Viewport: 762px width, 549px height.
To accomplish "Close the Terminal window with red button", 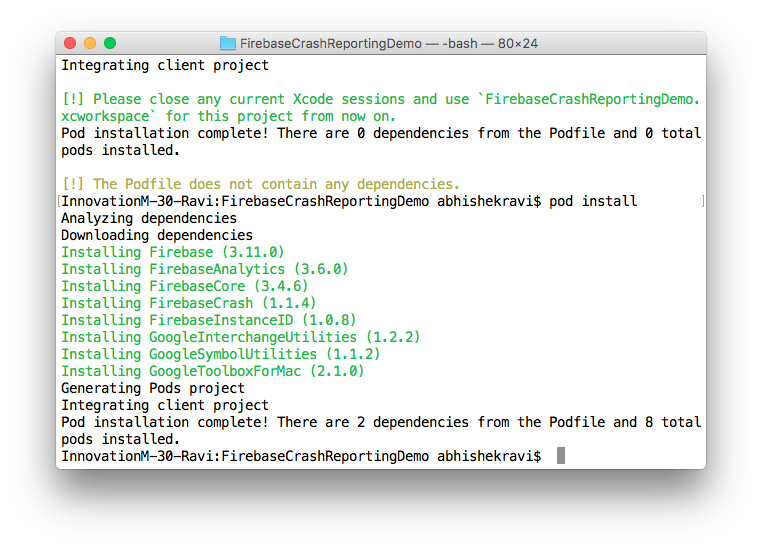I will point(70,43).
